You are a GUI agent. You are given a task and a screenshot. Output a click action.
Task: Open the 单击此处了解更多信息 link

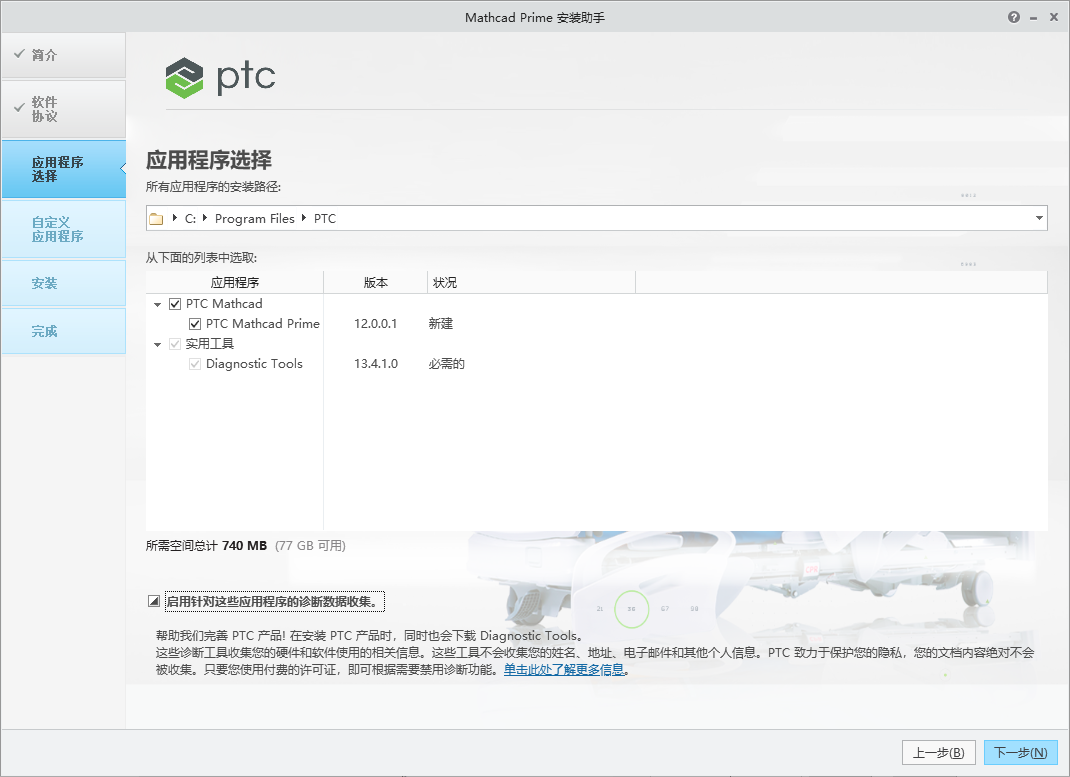point(564,670)
